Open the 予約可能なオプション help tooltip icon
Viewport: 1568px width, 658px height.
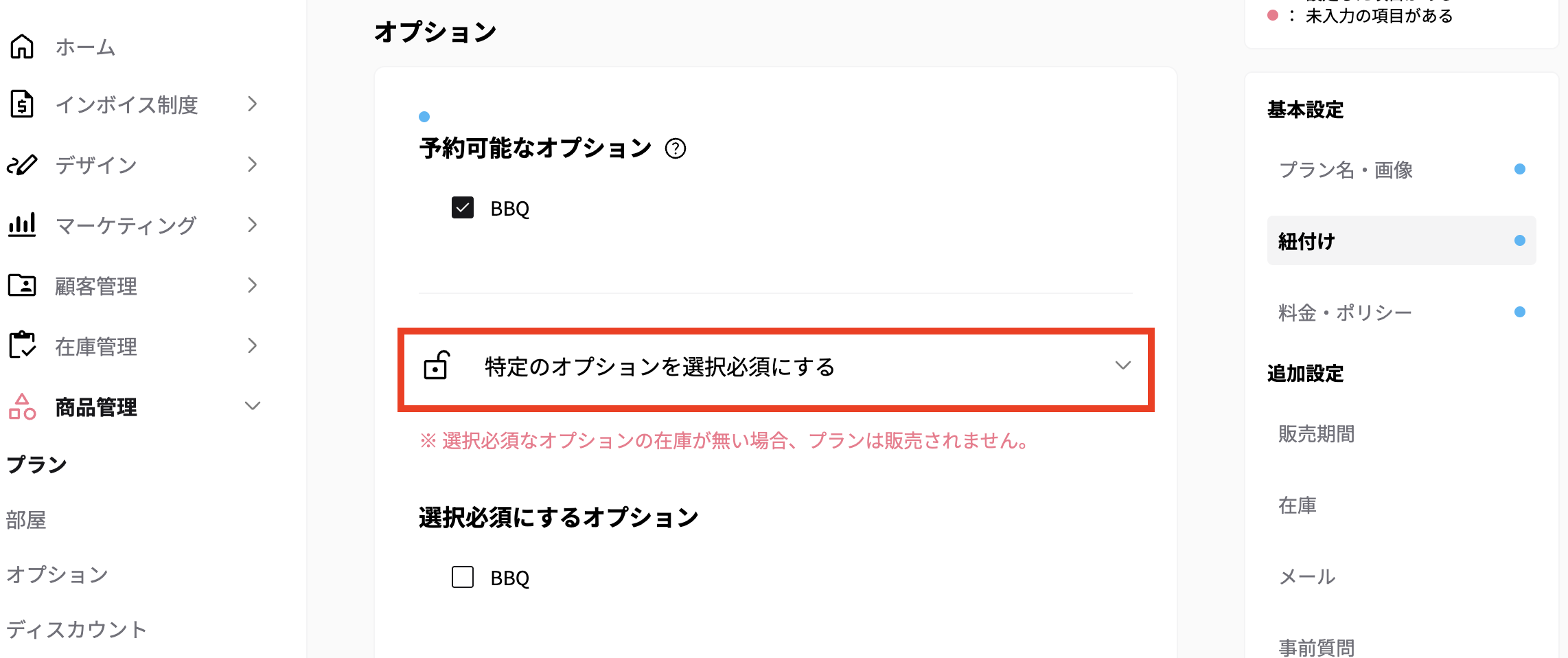point(677,148)
